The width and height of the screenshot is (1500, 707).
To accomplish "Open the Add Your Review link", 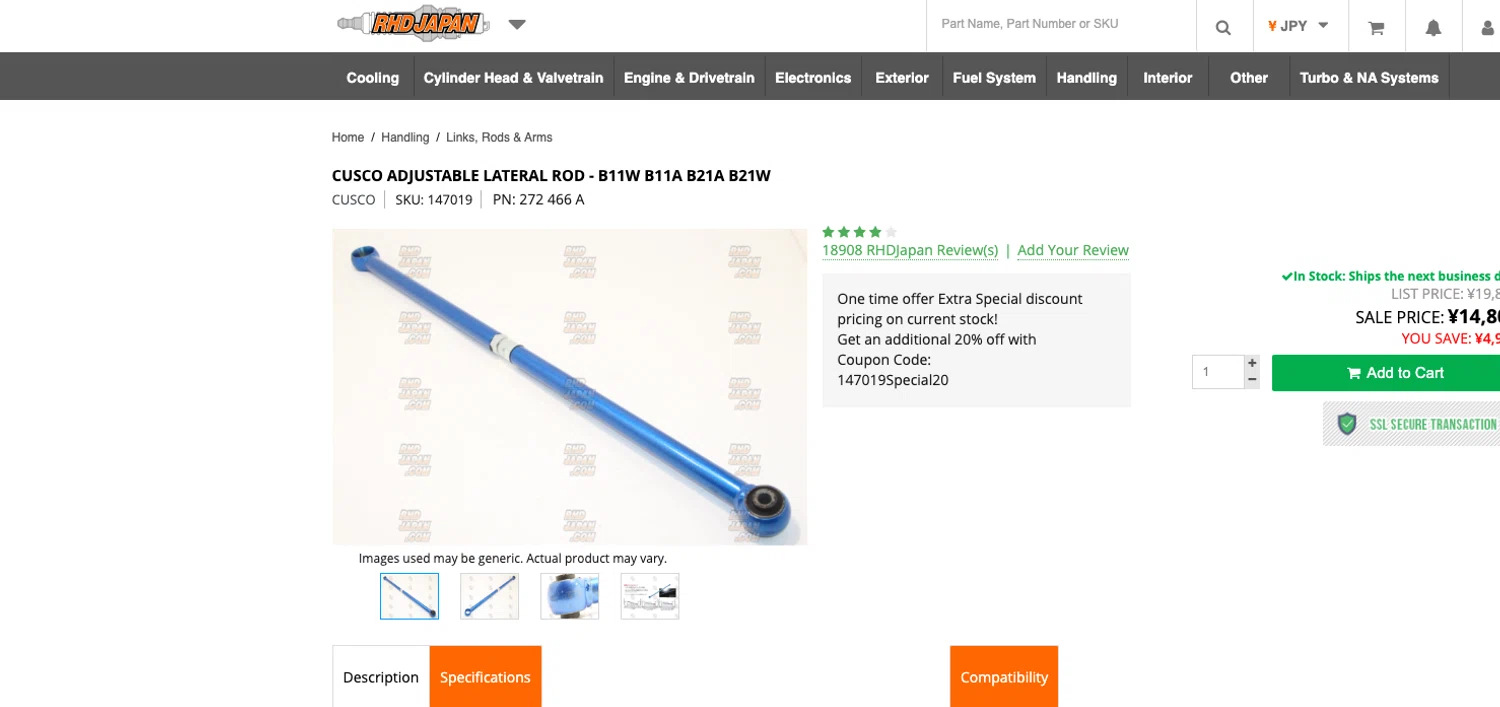I will click(x=1073, y=250).
